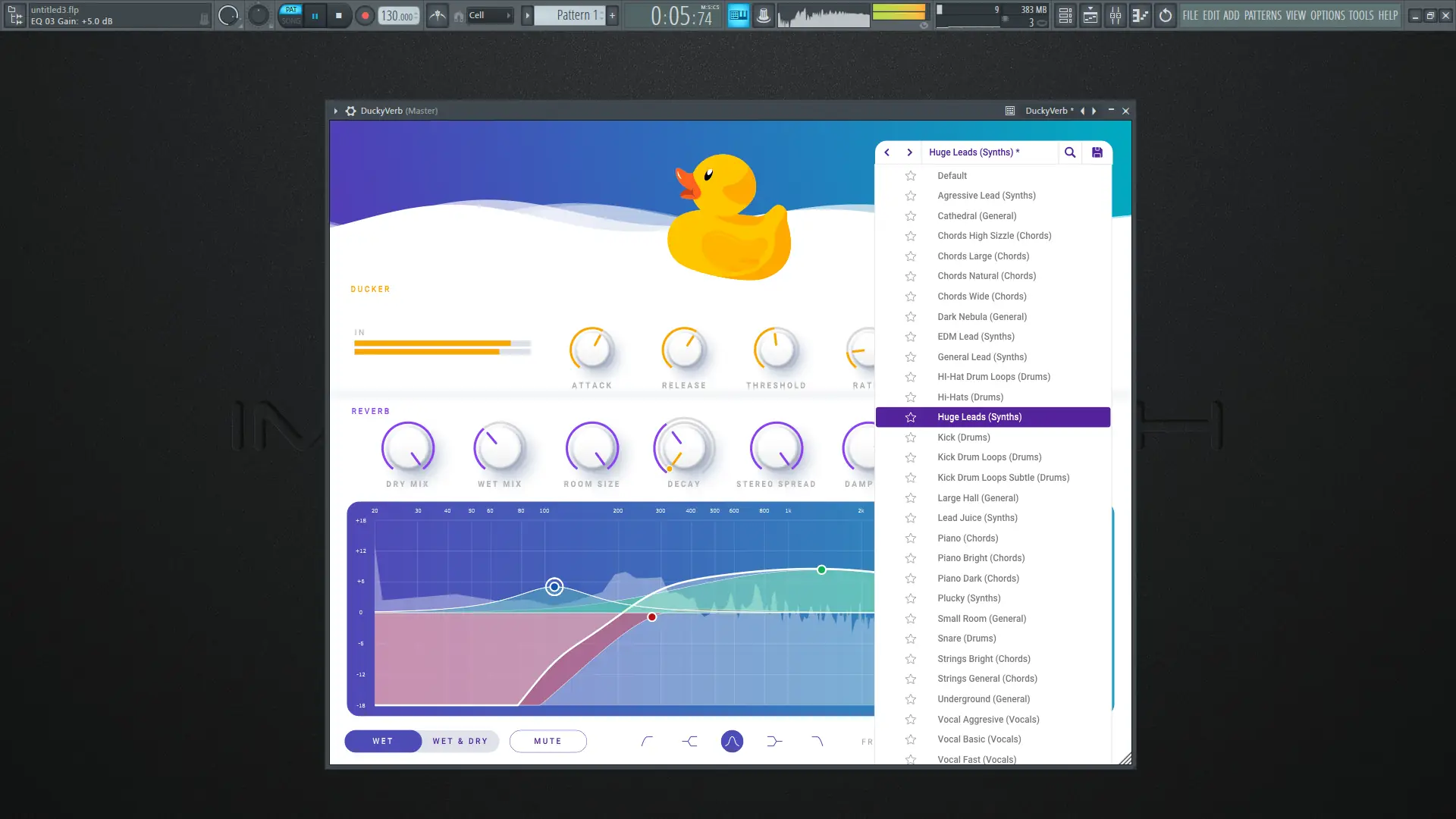This screenshot has width=1456, height=819.
Task: Click the save preset floppy icon
Action: tap(1097, 152)
